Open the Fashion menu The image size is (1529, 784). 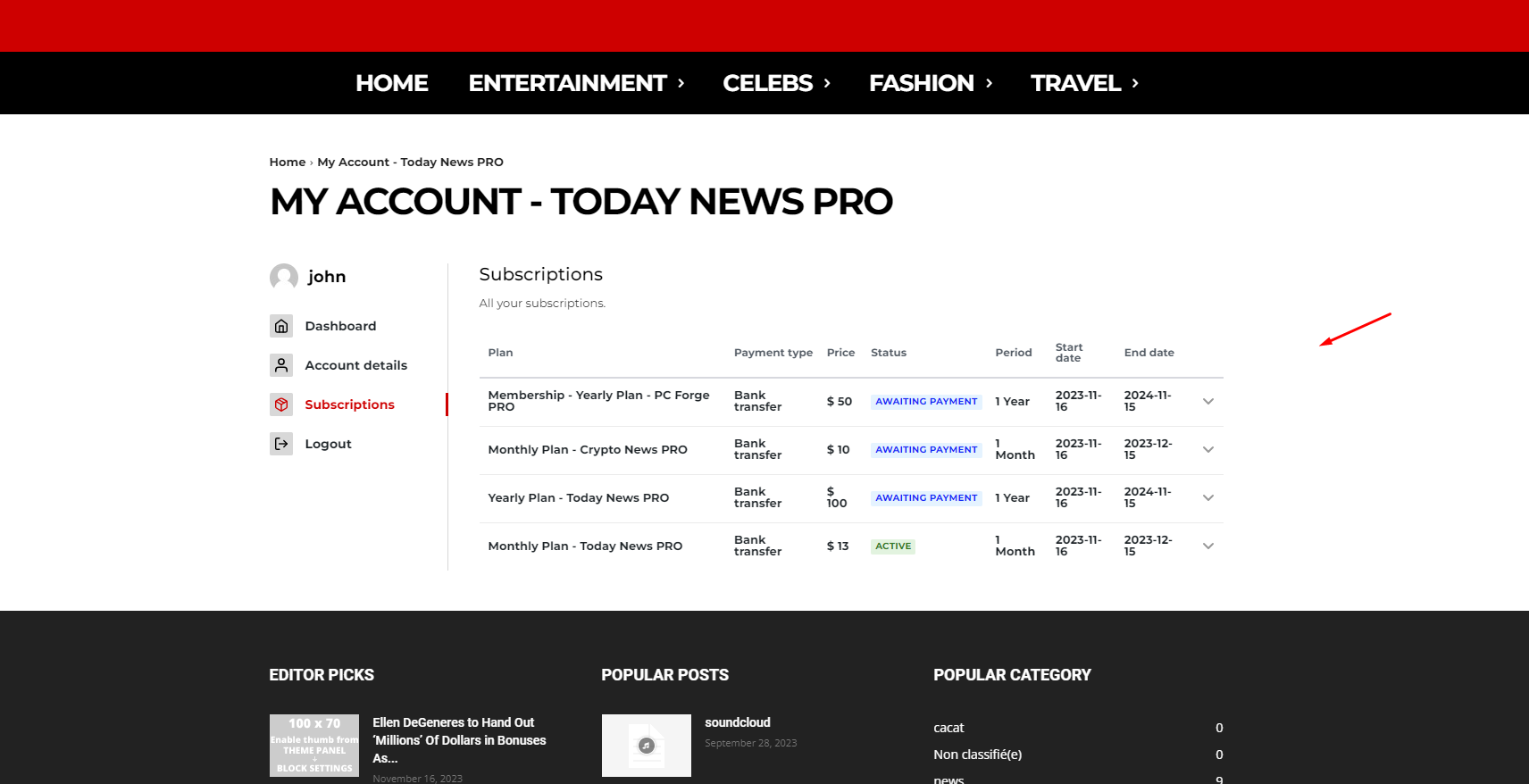click(931, 83)
